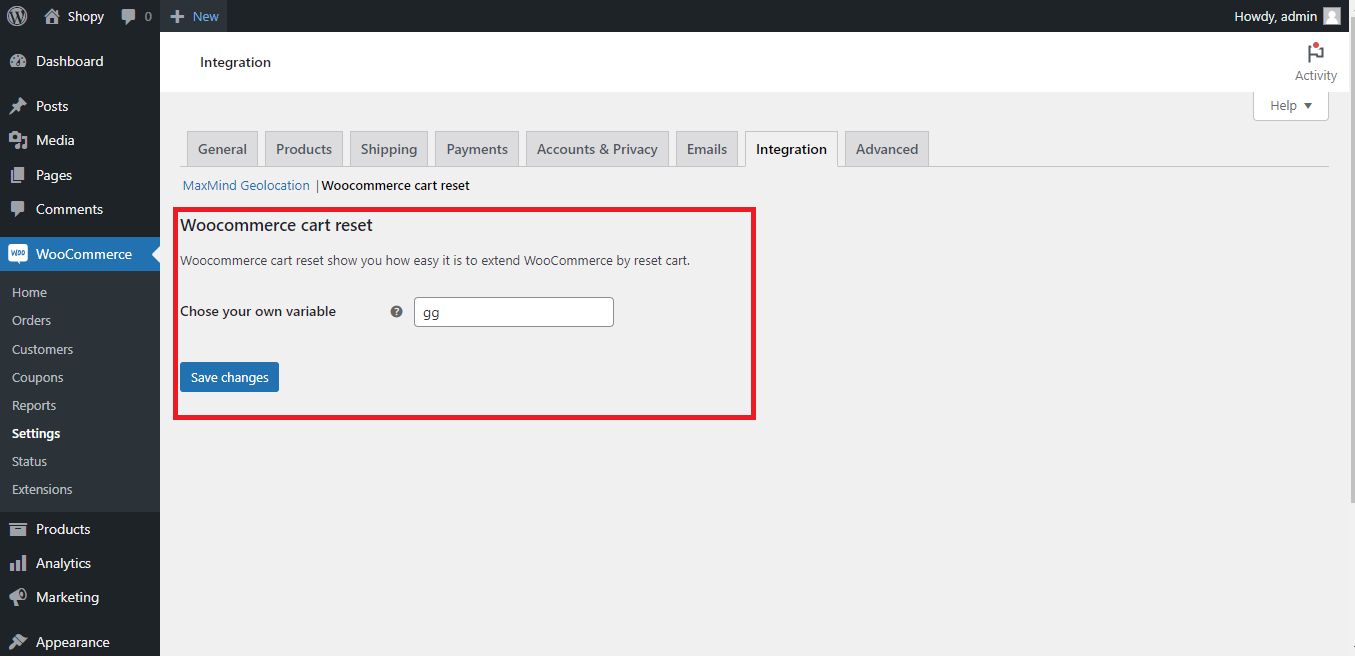Image resolution: width=1355 pixels, height=656 pixels.
Task: Click the WooCommerce menu label
Action: pyautogui.click(x=84, y=254)
